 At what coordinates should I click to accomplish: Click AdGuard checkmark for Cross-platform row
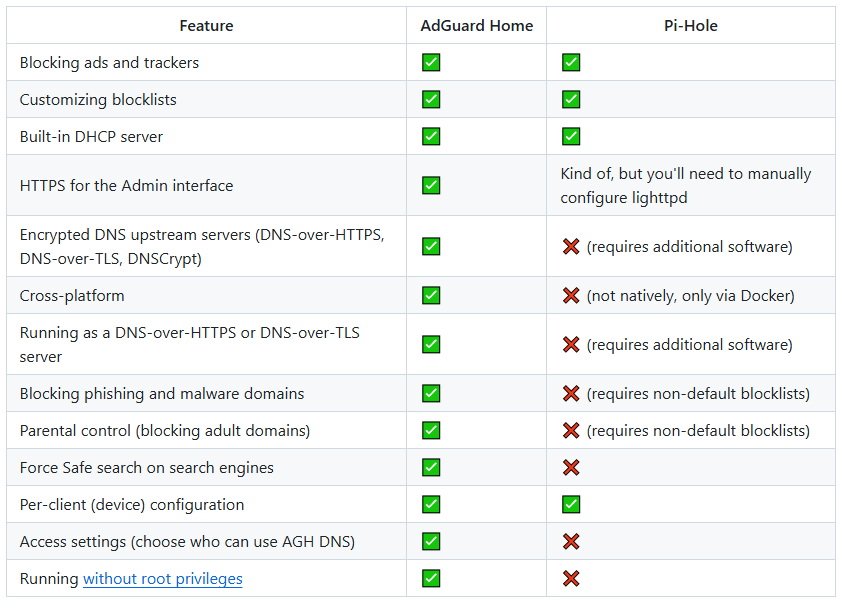[431, 296]
